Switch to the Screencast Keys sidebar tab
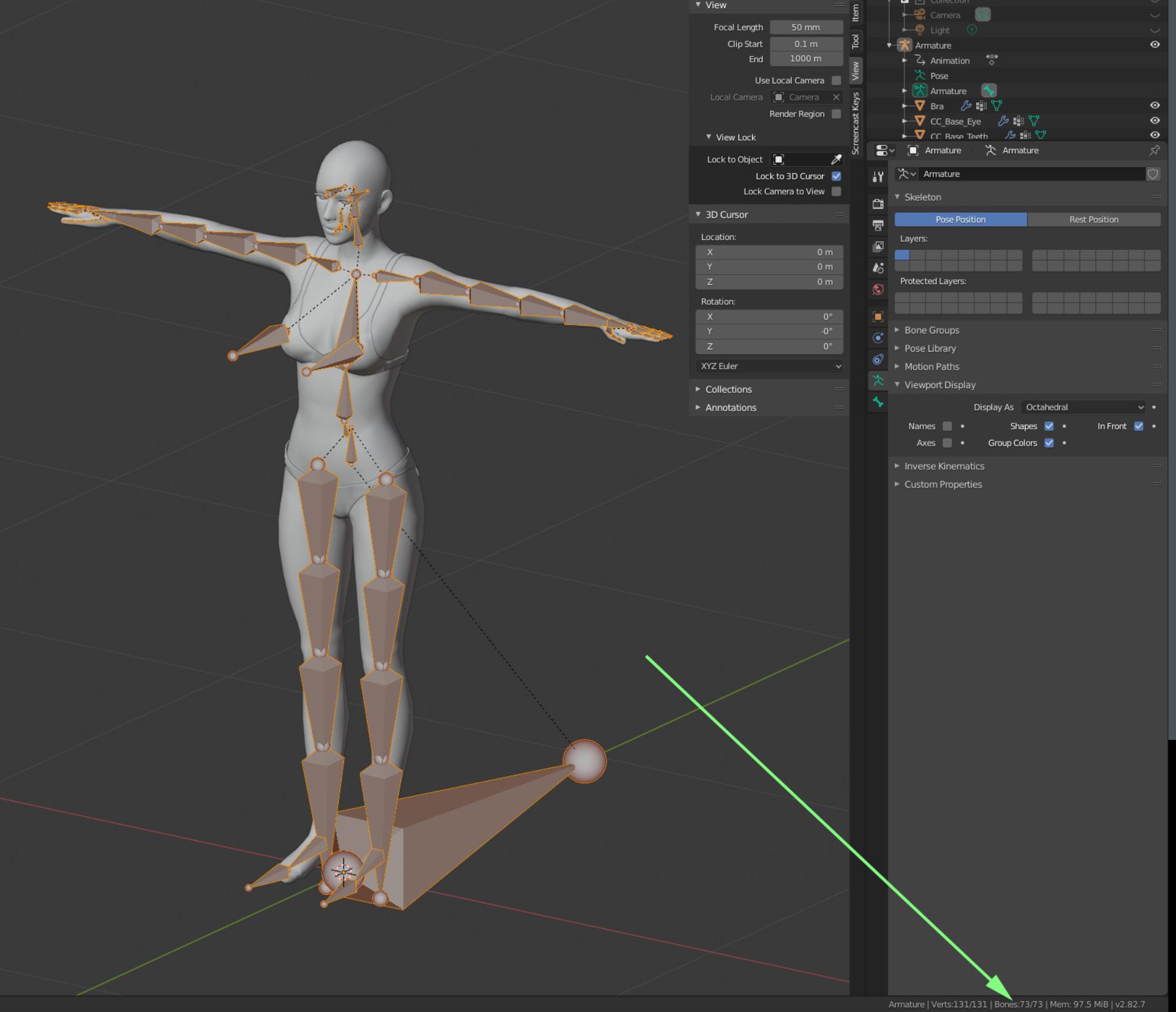 tap(856, 123)
